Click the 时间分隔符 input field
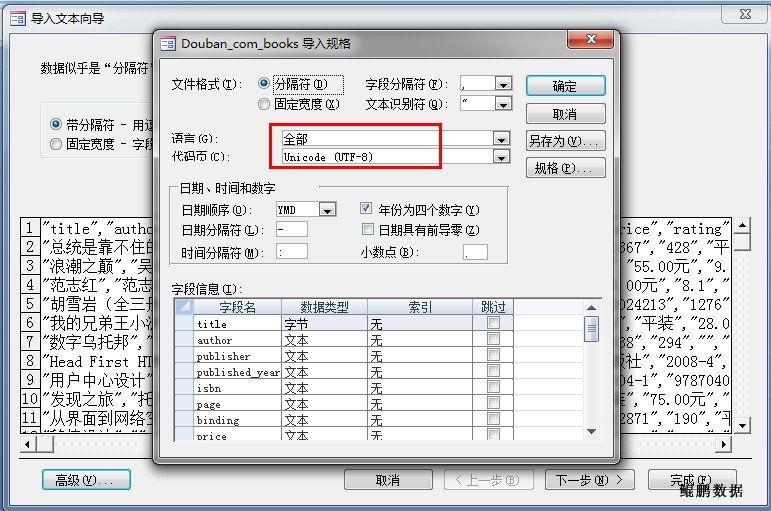Screen dimensions: 771x511 pyautogui.click(x=292, y=251)
